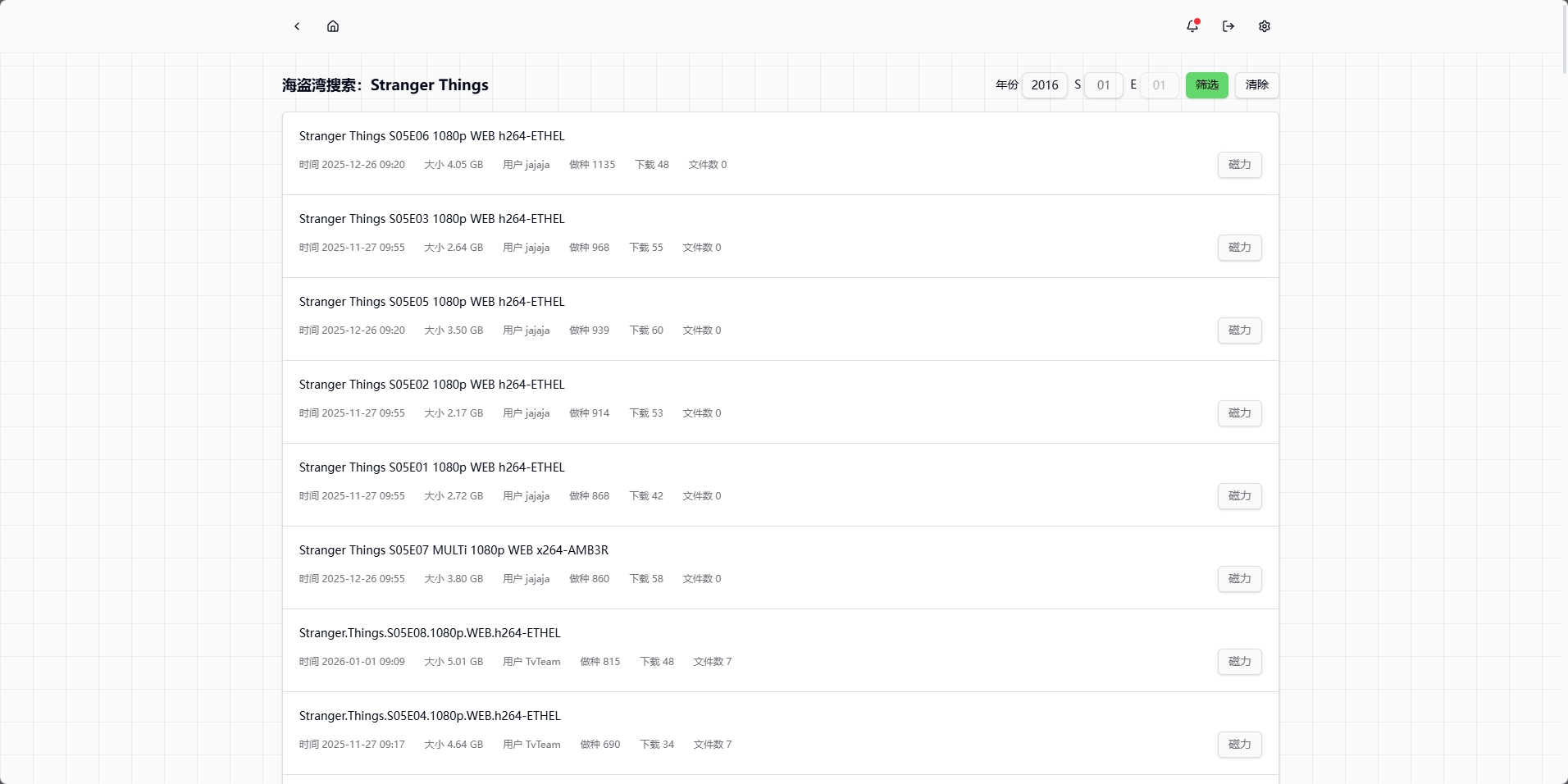This screenshot has width=1568, height=784.
Task: Click time '2026-01-01 09:09' in S05E08 row
Action: click(x=363, y=662)
